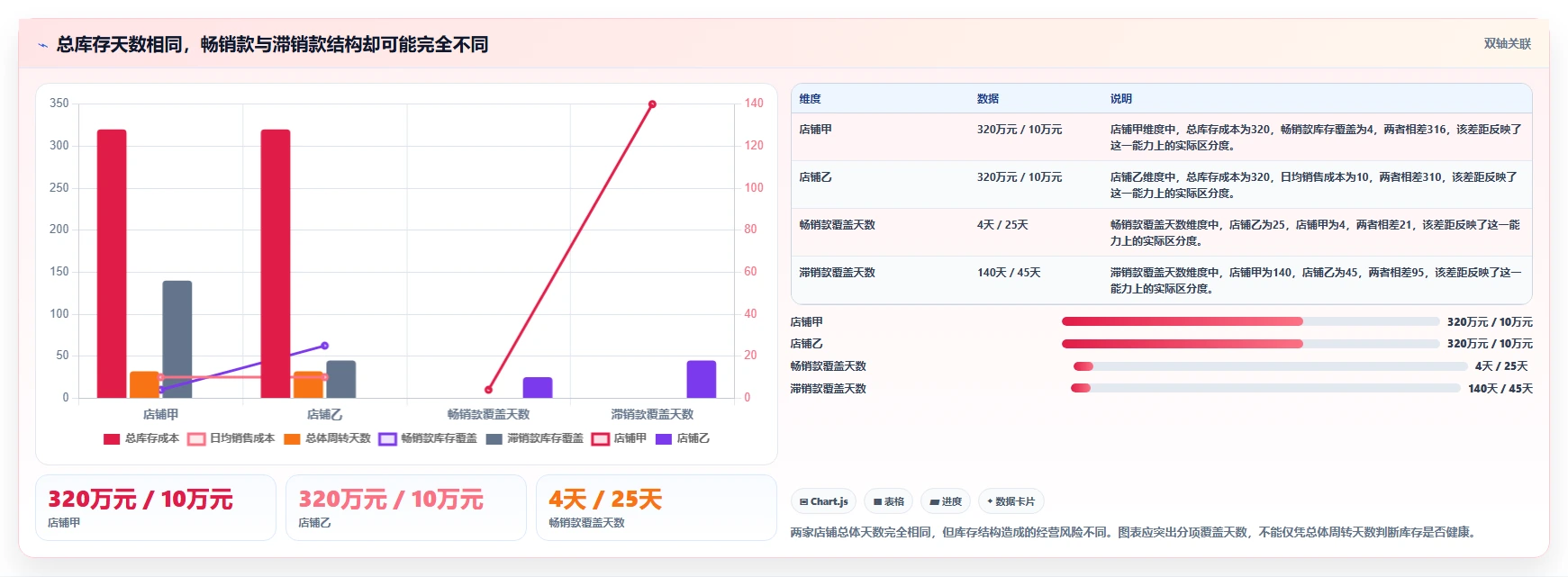Click the gray bar for 店铺甲
The height and width of the screenshot is (577, 1568).
coord(177,339)
